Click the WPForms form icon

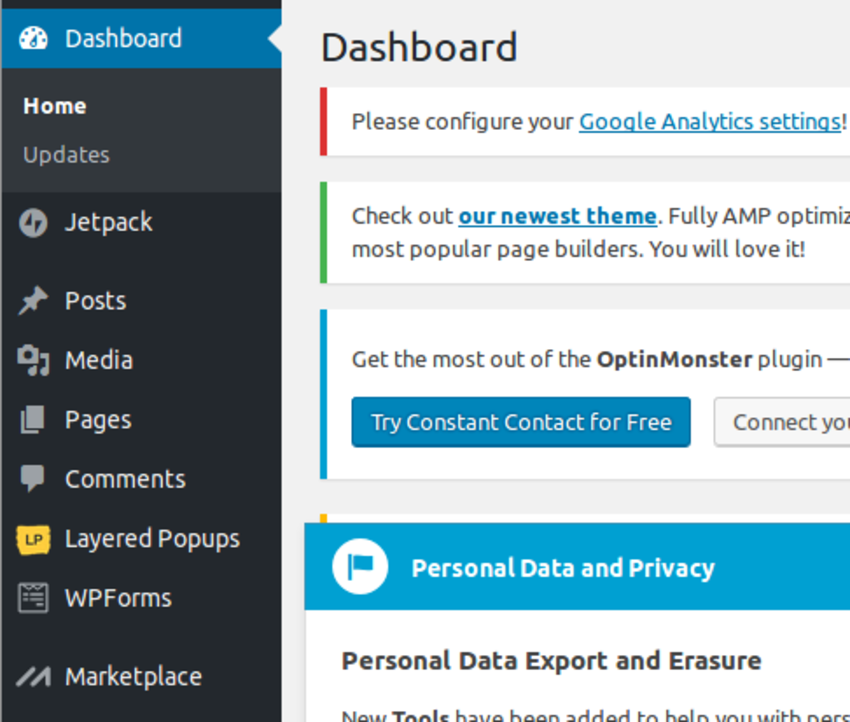tap(33, 598)
